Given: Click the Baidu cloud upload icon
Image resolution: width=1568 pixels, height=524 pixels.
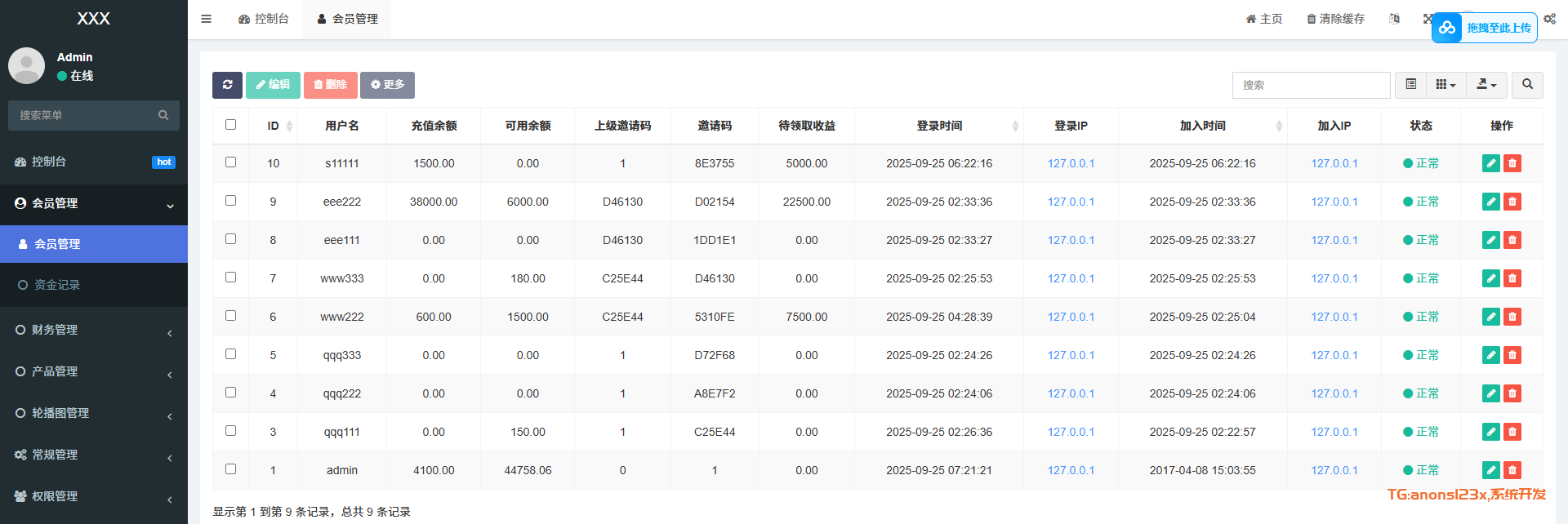Looking at the screenshot, I should tap(1447, 28).
